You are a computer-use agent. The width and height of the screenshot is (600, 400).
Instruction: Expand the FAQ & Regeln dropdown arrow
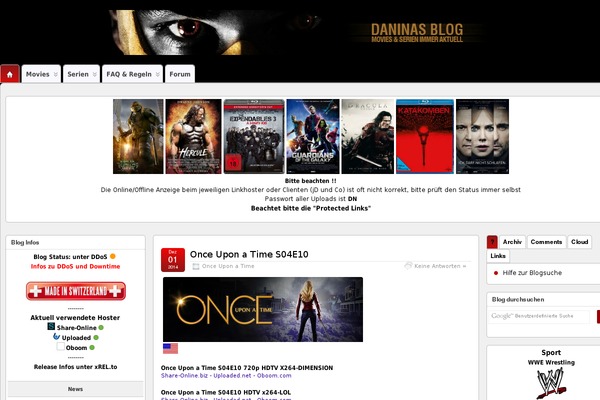[158, 74]
